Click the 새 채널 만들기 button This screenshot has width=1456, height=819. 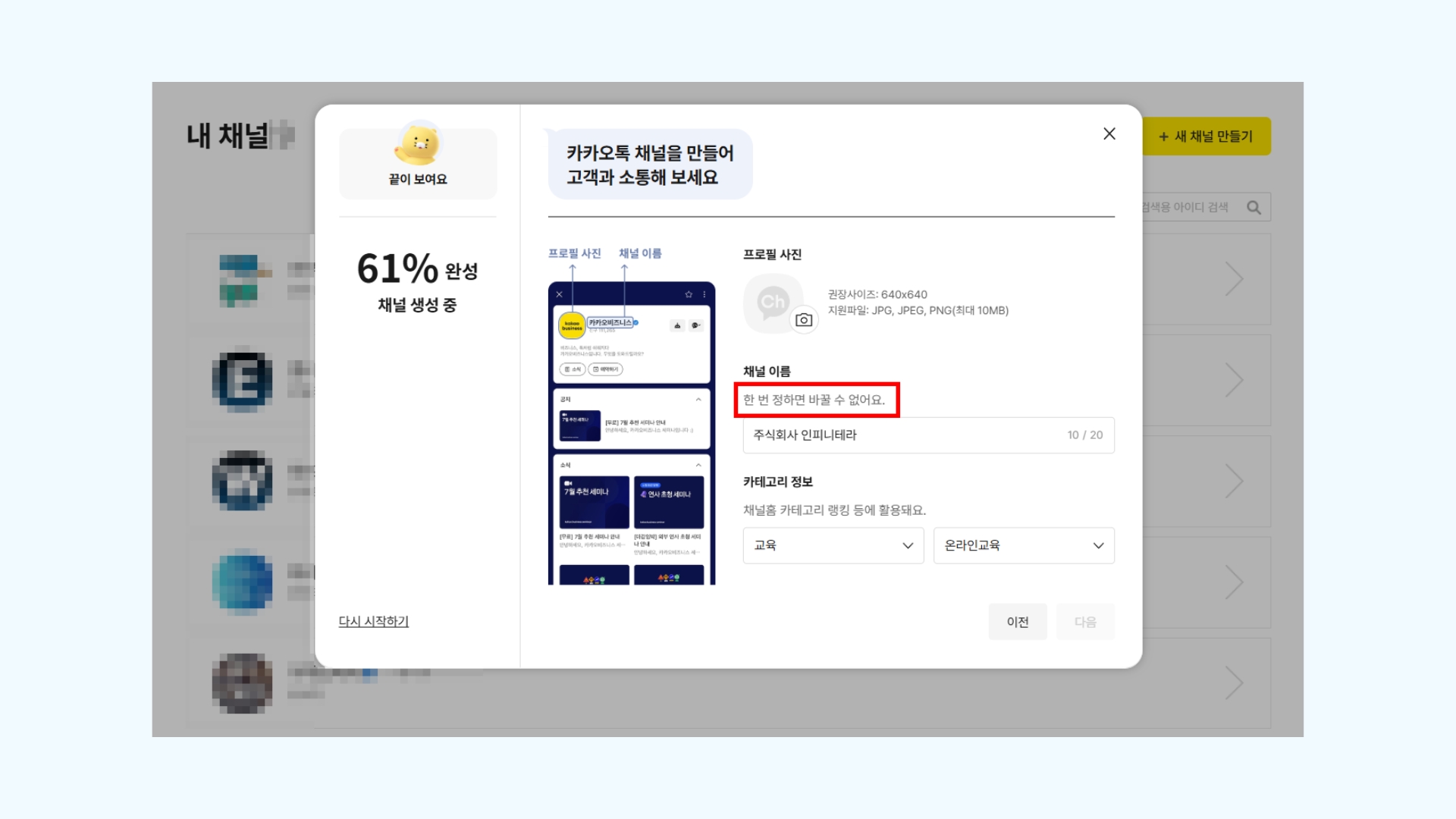[1206, 136]
